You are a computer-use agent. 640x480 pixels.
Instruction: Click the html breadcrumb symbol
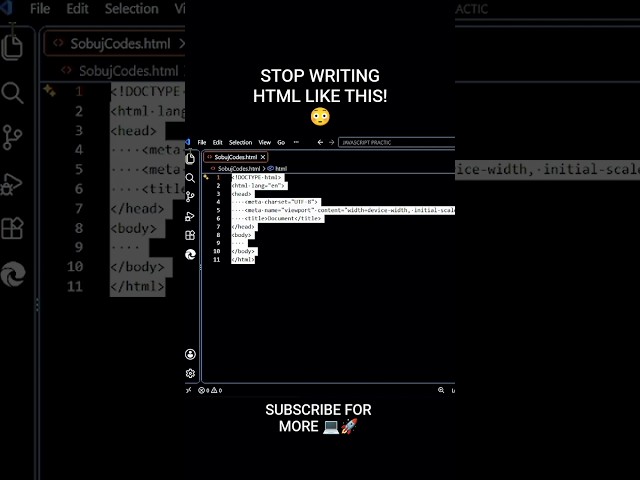(x=278, y=169)
